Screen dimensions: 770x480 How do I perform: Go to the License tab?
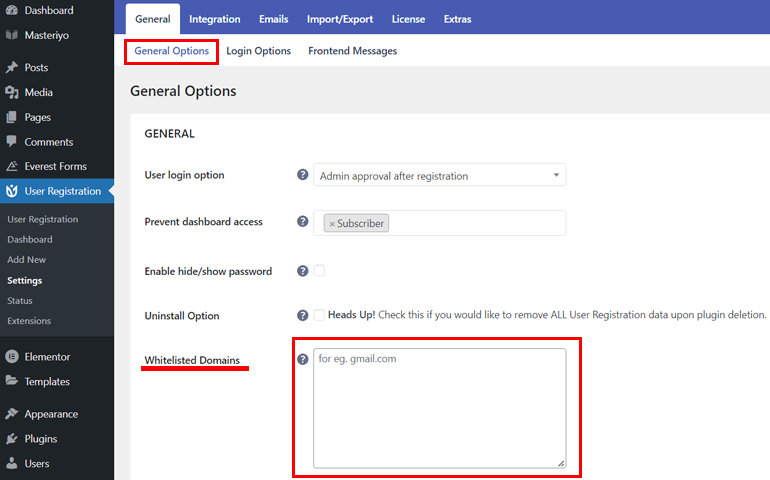pyautogui.click(x=408, y=19)
